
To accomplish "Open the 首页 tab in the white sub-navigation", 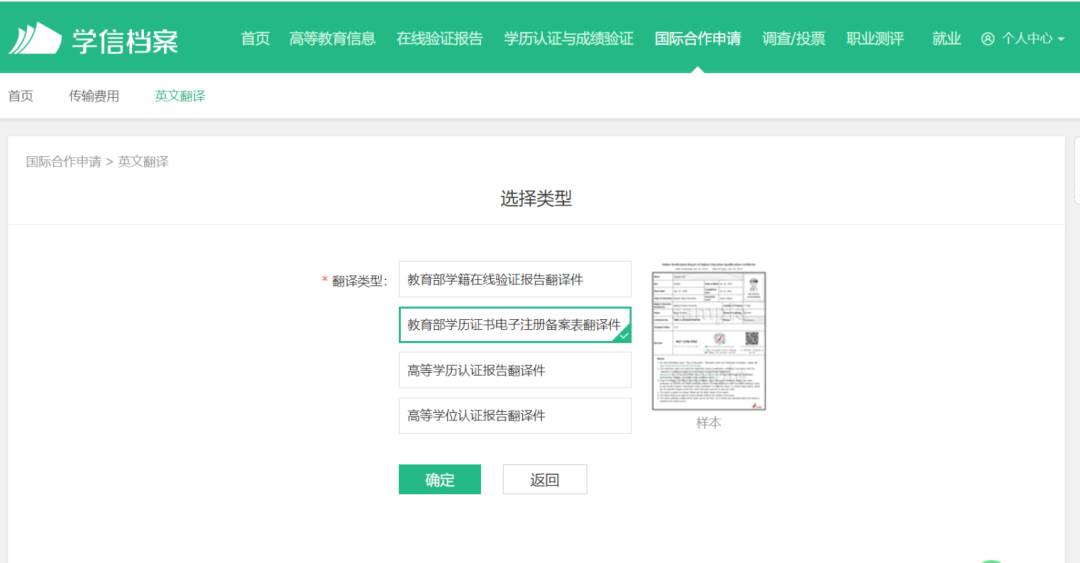I will (x=21, y=96).
